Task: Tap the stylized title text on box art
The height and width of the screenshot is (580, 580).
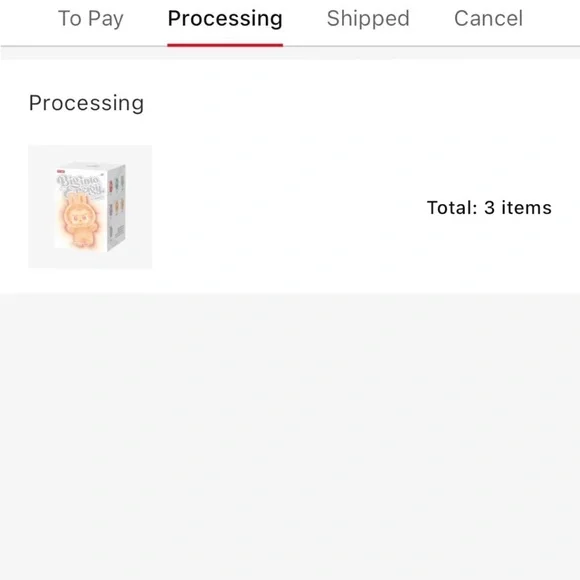Action: pyautogui.click(x=80, y=185)
